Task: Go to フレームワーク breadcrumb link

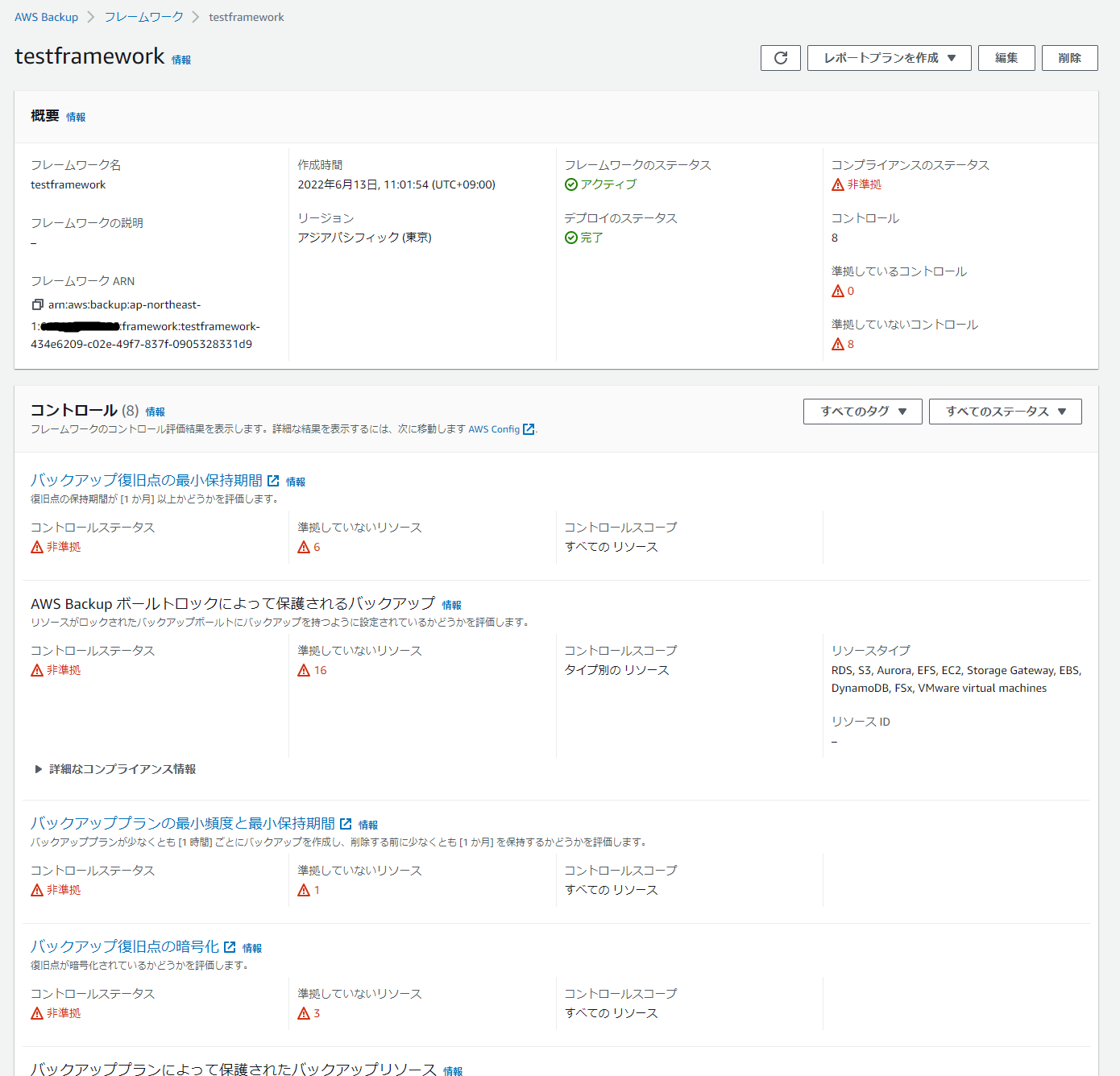Action: click(143, 17)
